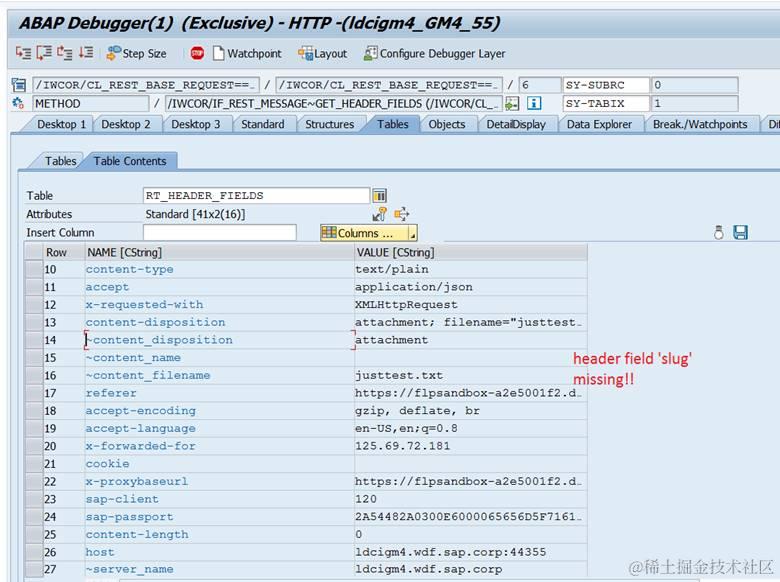Viewport: 780px width, 582px height.
Task: Select the Objects tab
Action: 447,124
